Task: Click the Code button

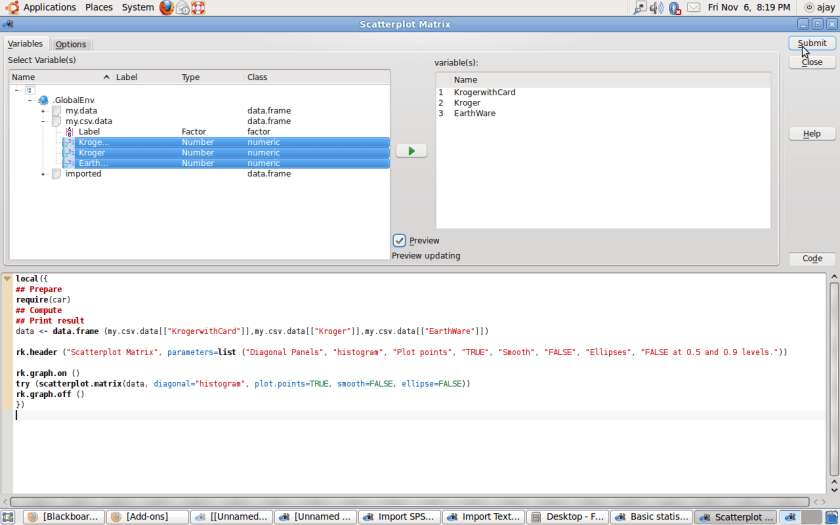Action: pyautogui.click(x=811, y=259)
